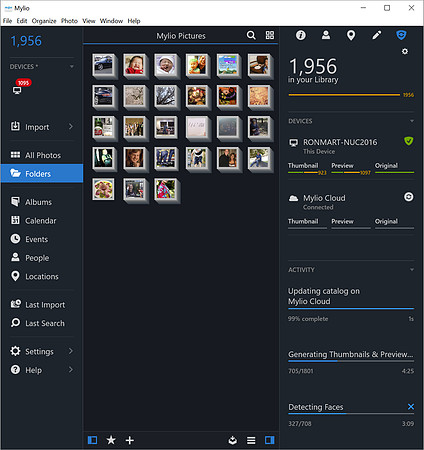This screenshot has width=424, height=450.
Task: Open the Edit pencil panel icon
Action: (376, 35)
